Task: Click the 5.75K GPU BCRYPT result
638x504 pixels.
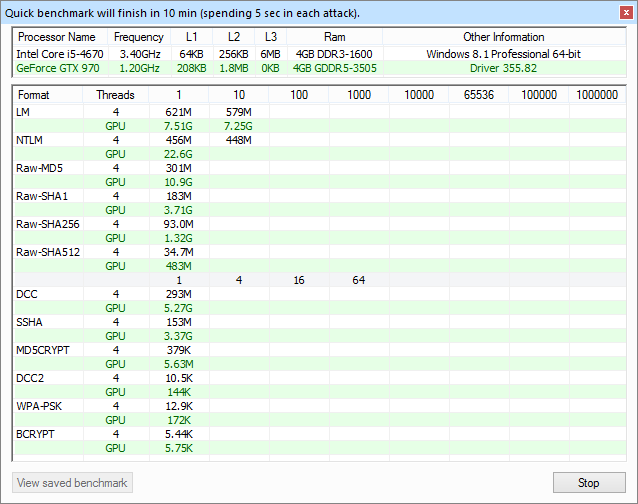Action: [x=179, y=448]
